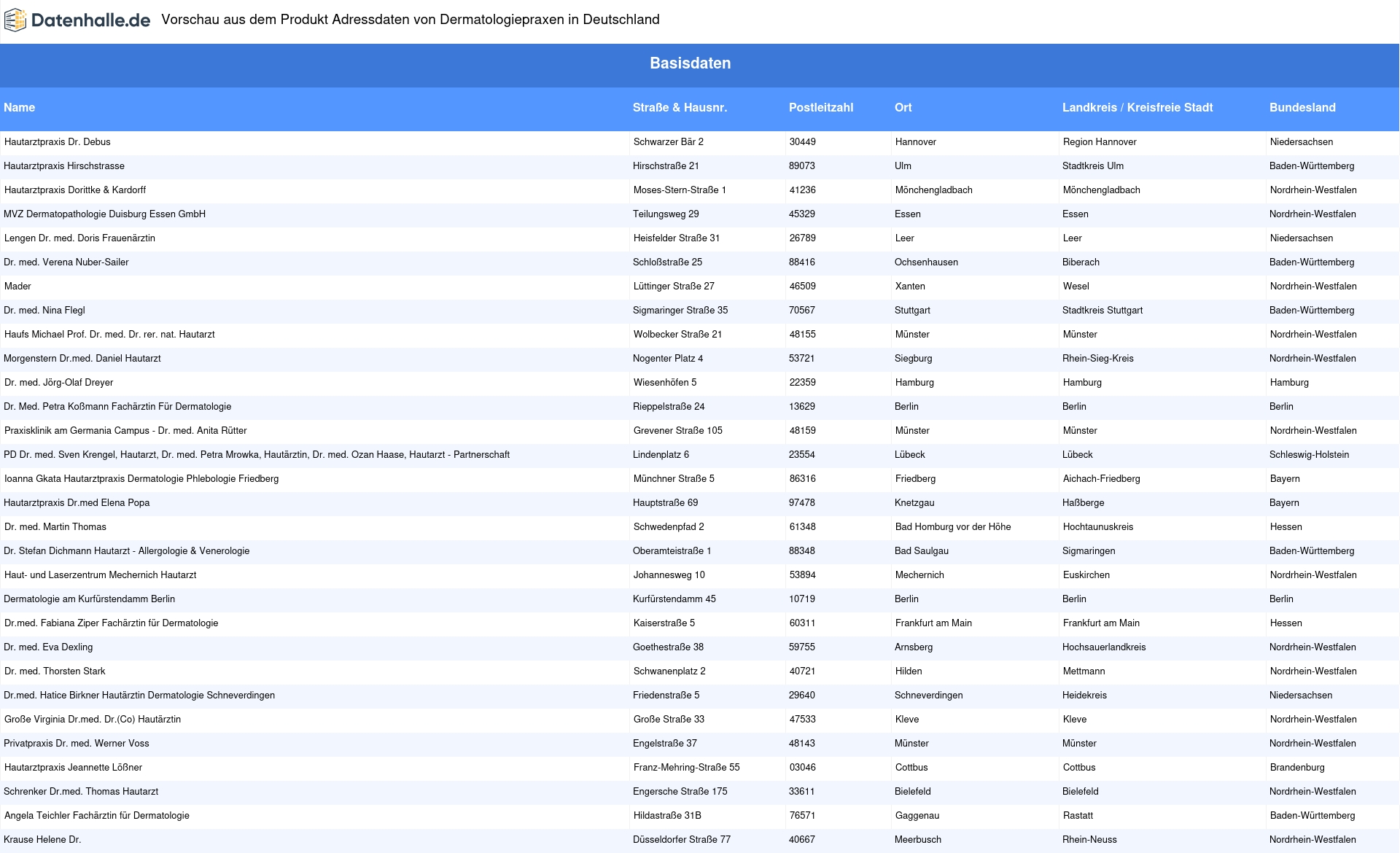
Task: Select street cell Moses-Stern-Straße 1
Action: point(680,190)
